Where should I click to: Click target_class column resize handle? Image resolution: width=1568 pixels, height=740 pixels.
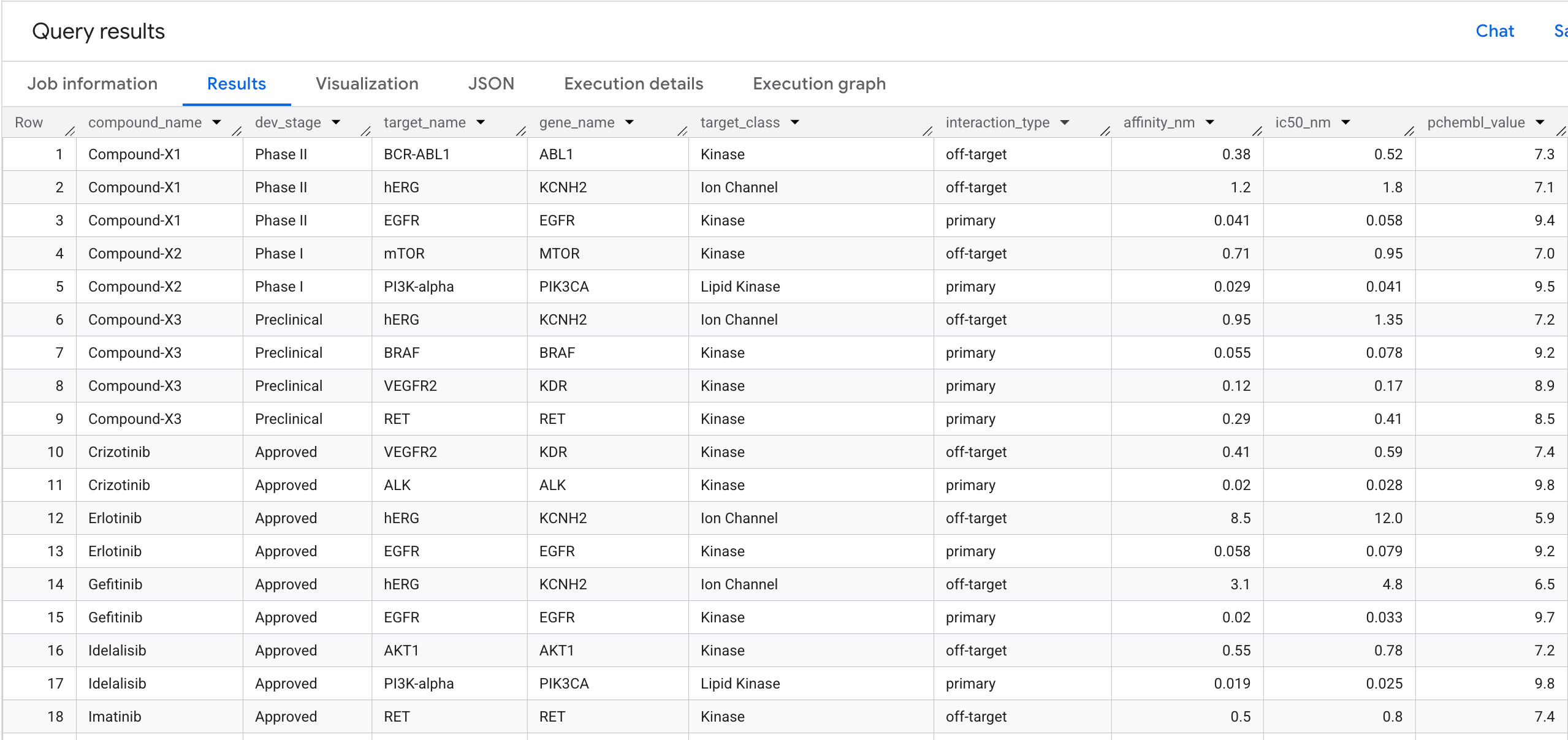click(x=927, y=130)
